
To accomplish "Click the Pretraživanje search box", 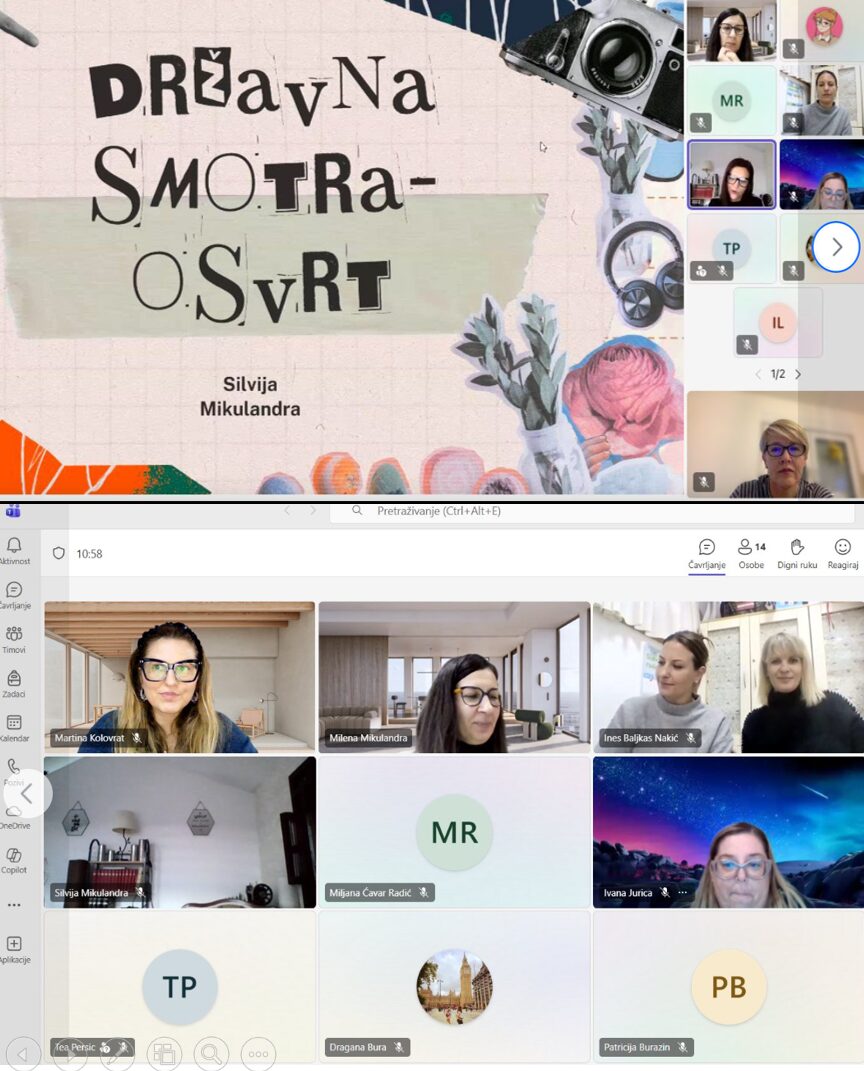I will point(590,511).
